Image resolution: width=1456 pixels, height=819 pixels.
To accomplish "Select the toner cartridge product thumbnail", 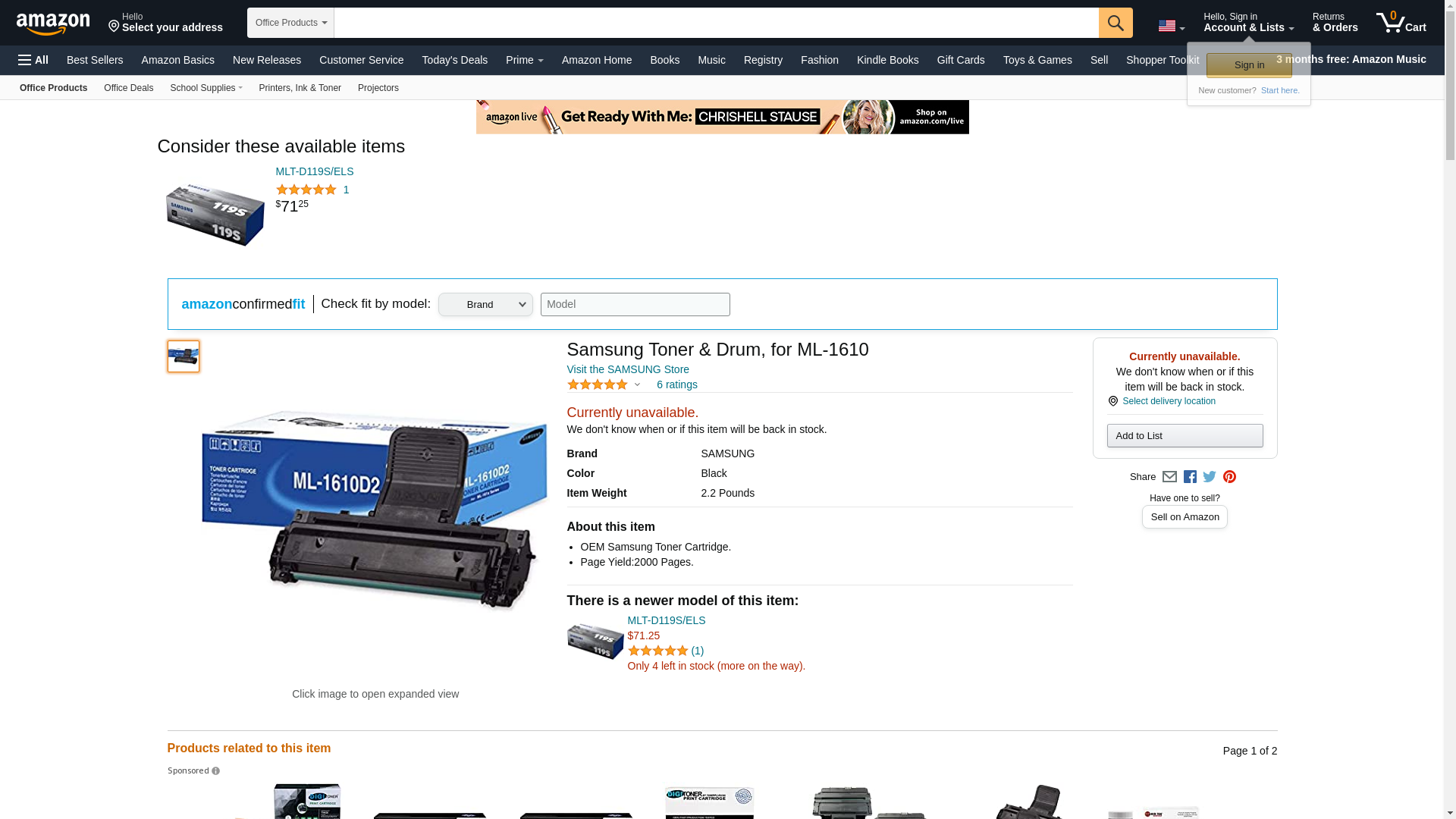I will pos(184,356).
